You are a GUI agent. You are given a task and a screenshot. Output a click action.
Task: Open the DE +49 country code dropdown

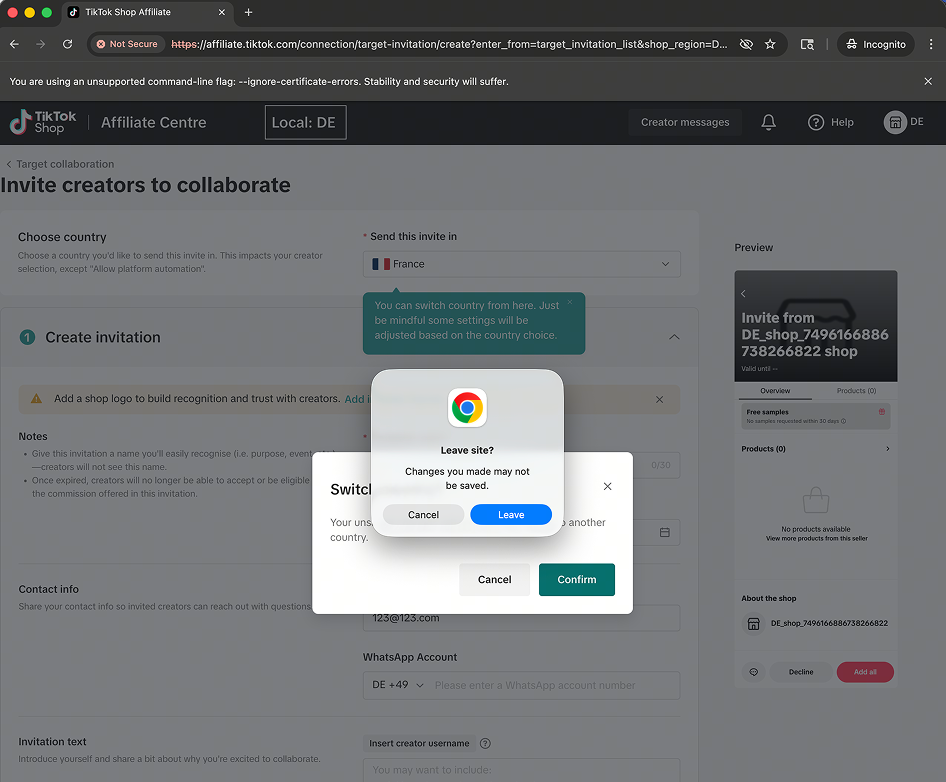tap(398, 685)
